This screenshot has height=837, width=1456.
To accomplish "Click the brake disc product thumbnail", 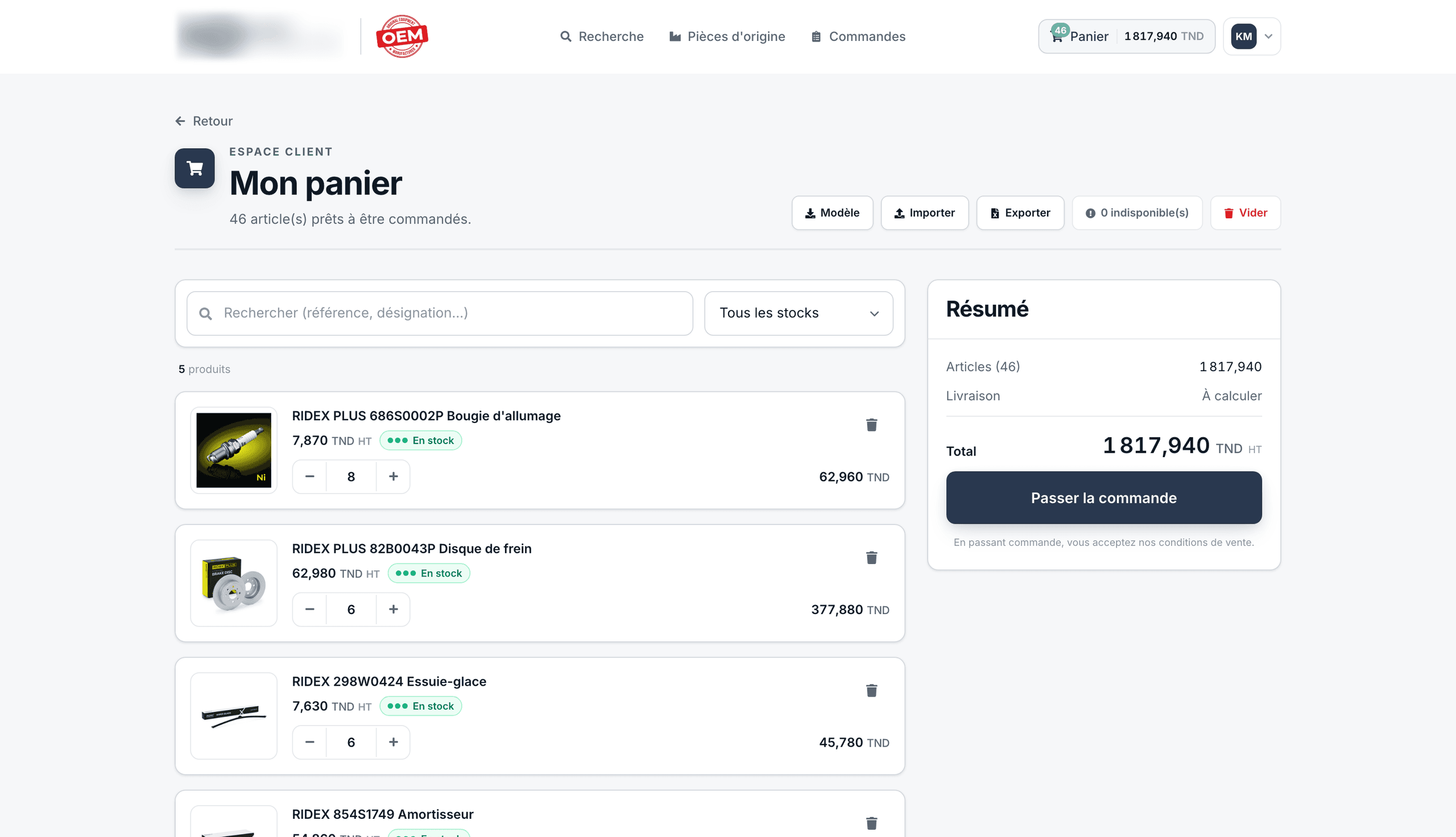I will tap(233, 583).
